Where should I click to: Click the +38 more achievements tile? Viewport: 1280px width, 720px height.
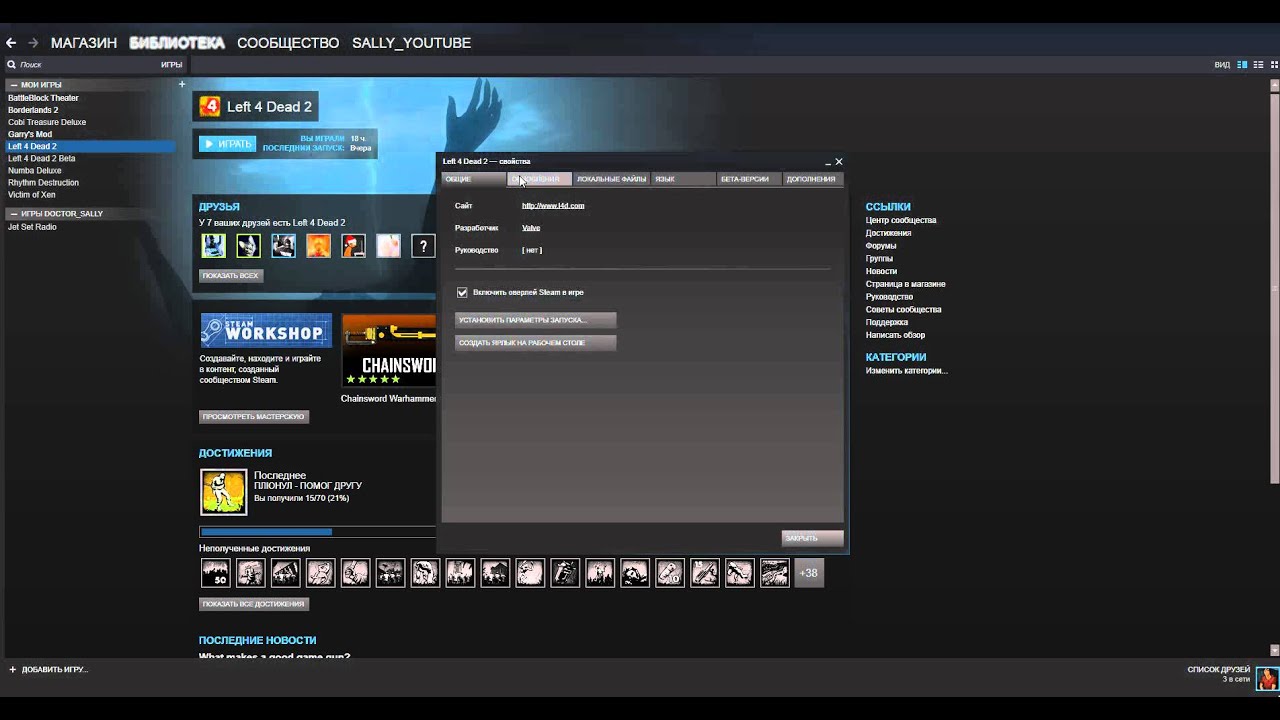[809, 573]
